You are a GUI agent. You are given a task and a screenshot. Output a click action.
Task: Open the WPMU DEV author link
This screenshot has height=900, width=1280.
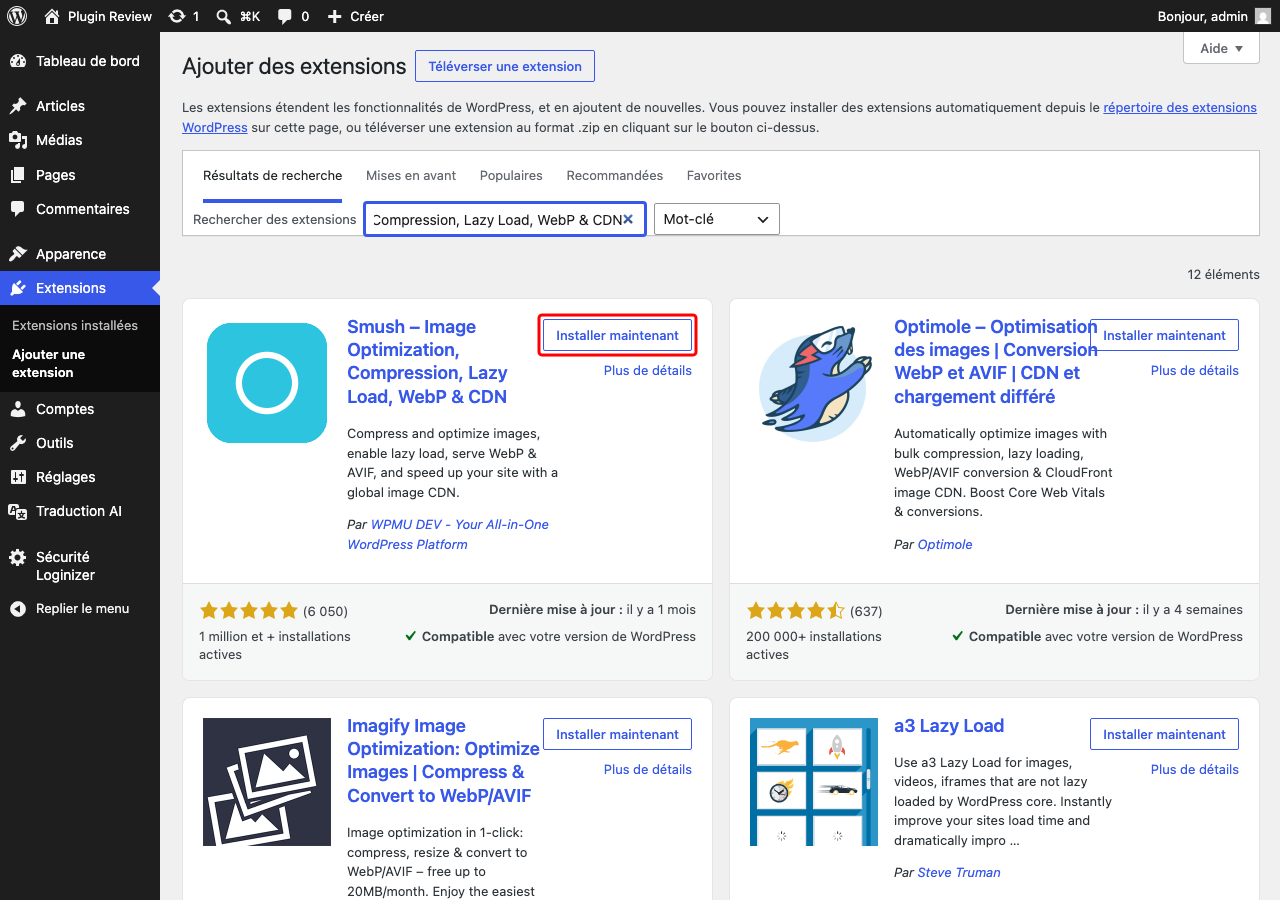[x=448, y=535]
